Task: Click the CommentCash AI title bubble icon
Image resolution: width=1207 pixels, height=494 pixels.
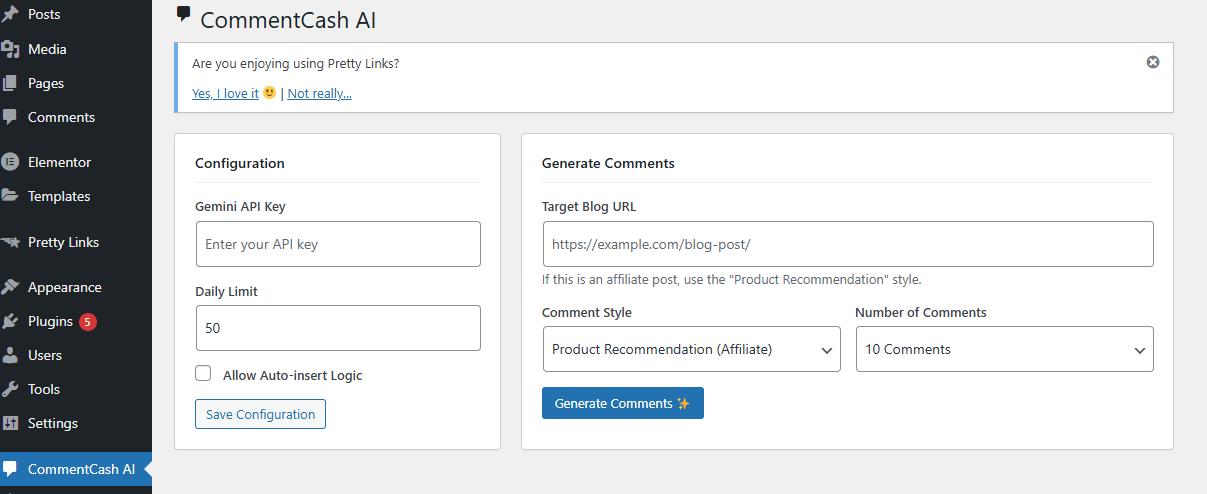Action: click(x=183, y=14)
